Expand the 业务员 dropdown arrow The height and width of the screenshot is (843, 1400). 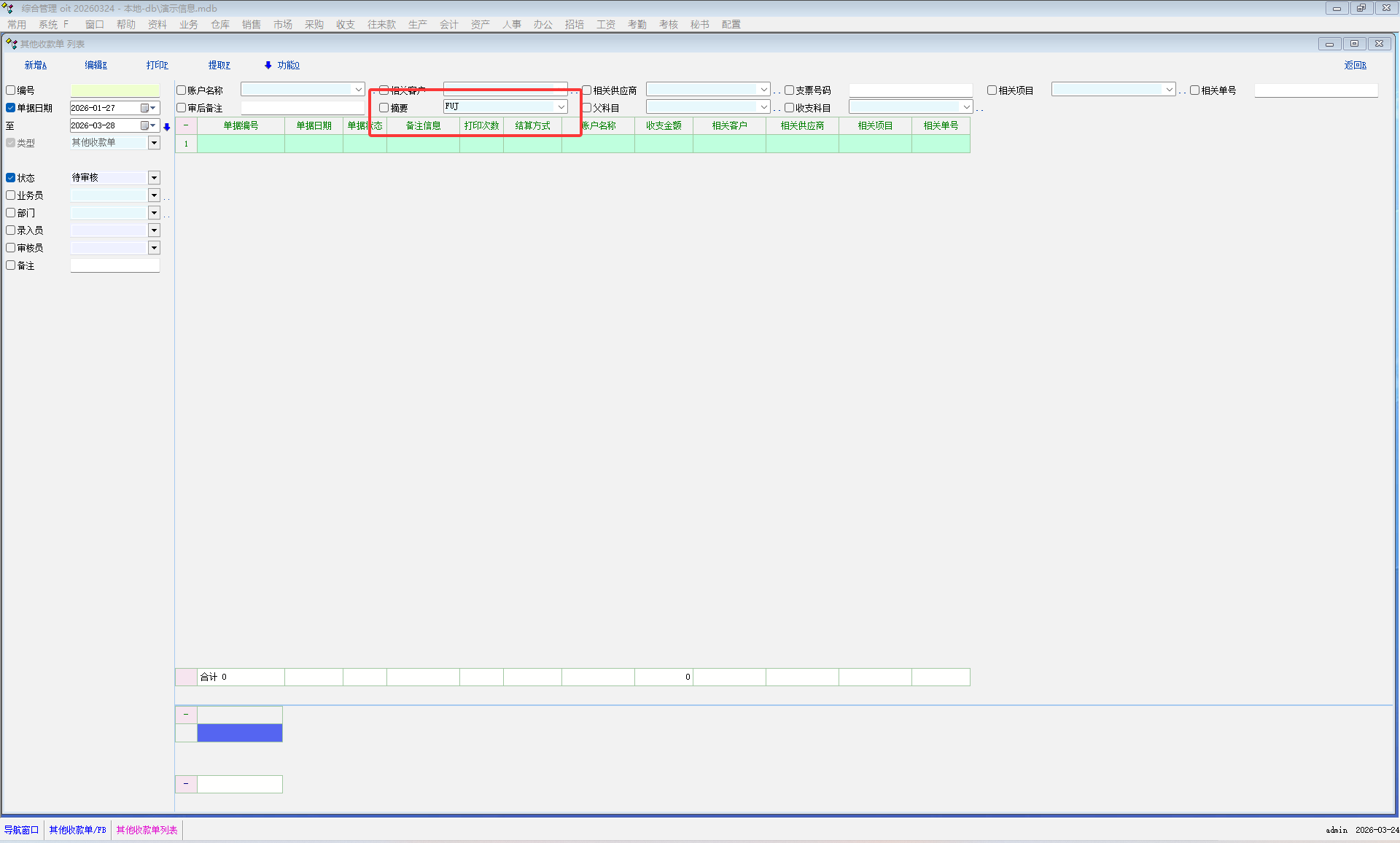[154, 195]
